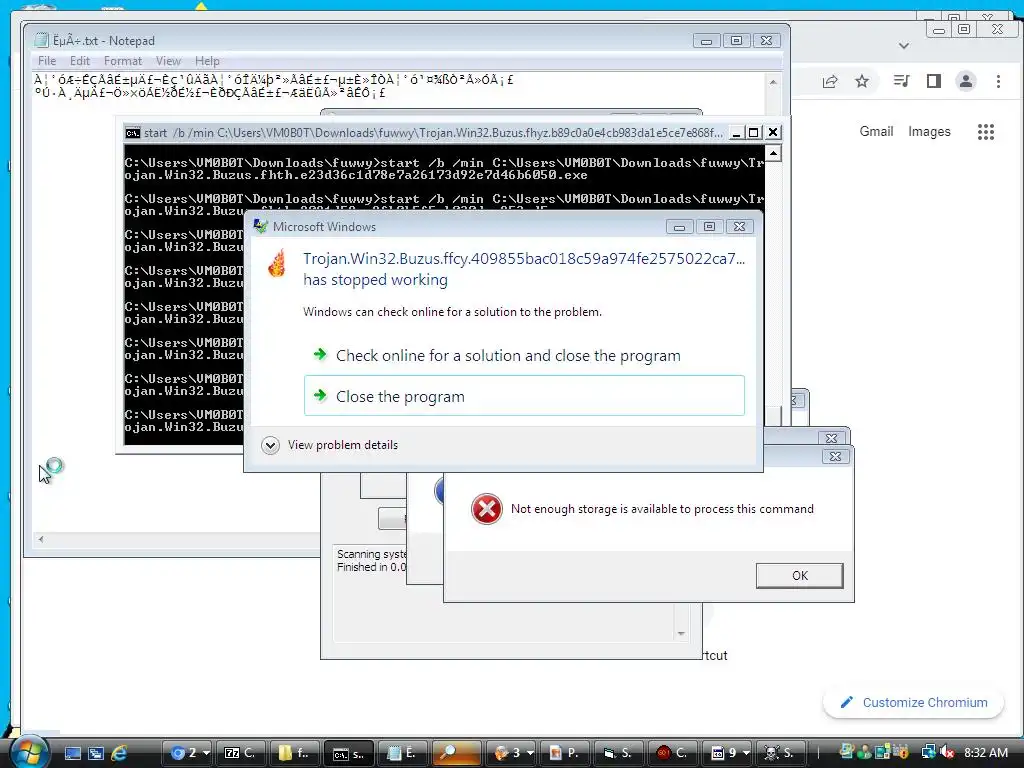Open the Gmail link

click(x=876, y=131)
